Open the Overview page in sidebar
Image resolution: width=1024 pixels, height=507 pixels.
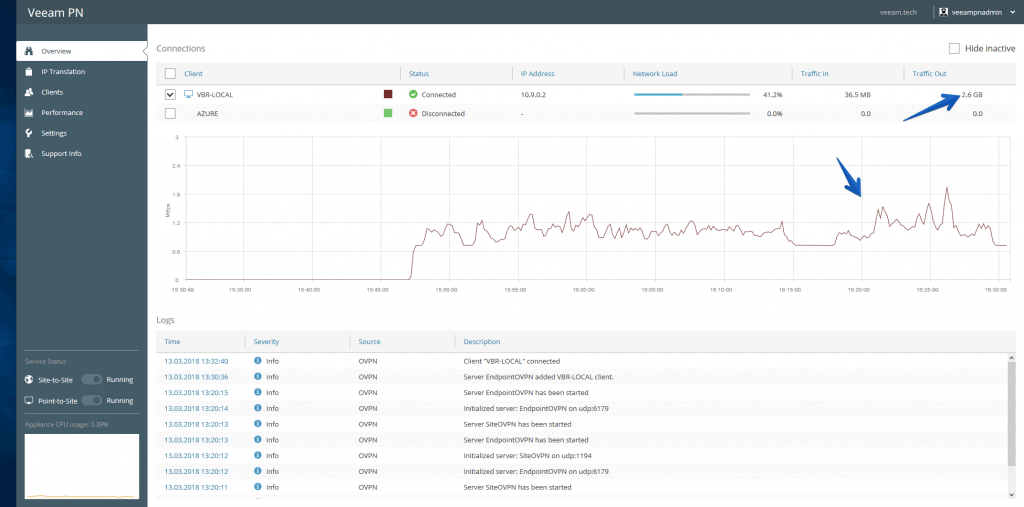tap(82, 51)
